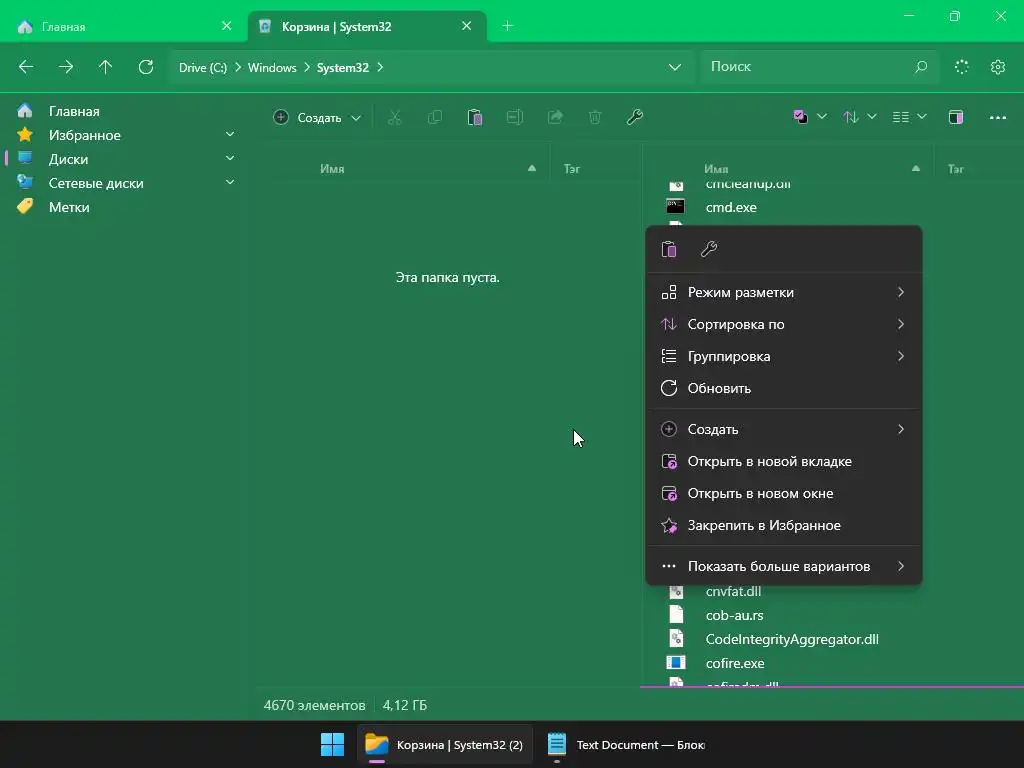
Task: Switch to the Главная tab
Action: coord(124,26)
